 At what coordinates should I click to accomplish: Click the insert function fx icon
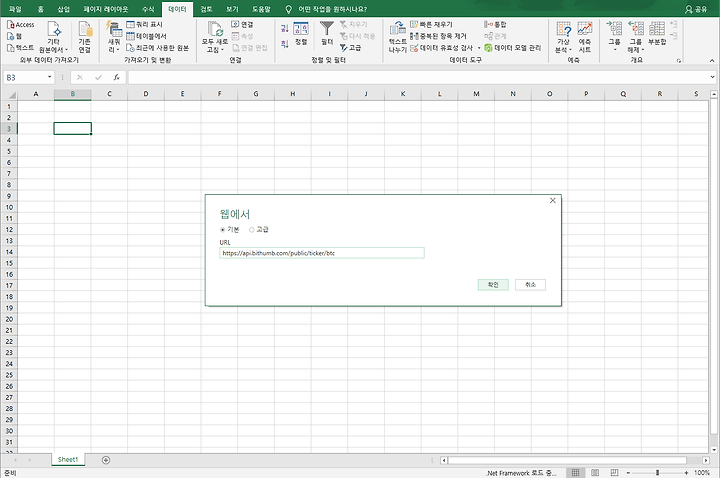point(117,78)
